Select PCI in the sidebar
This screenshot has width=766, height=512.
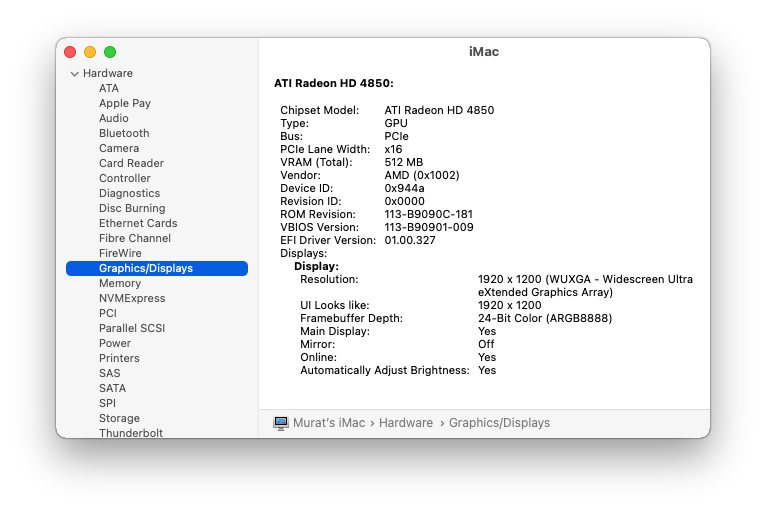107,313
